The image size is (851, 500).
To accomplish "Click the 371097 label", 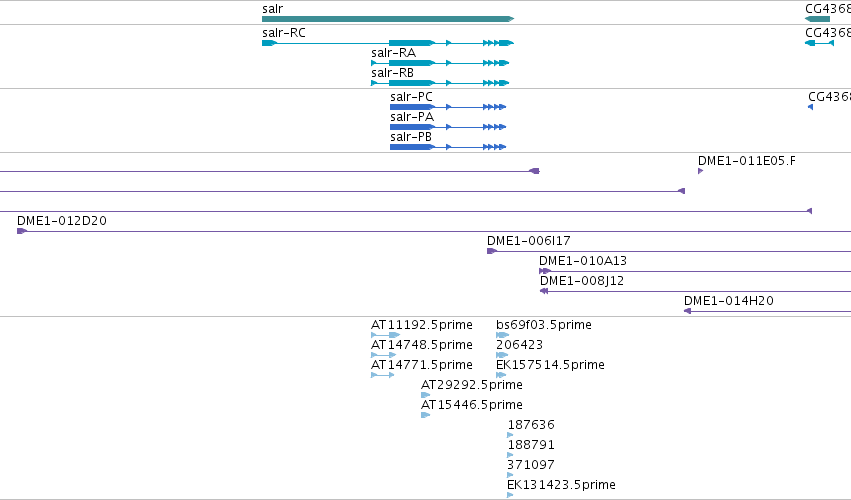I will [531, 465].
